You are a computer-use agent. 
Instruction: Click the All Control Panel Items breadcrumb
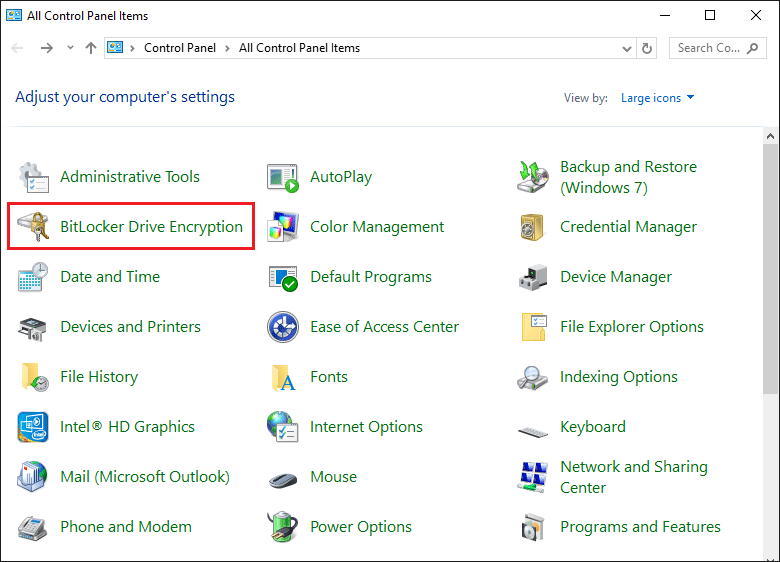(x=299, y=48)
